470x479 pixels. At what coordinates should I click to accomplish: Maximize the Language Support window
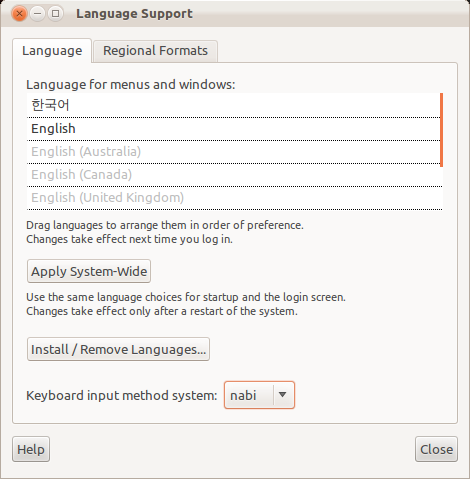point(56,14)
